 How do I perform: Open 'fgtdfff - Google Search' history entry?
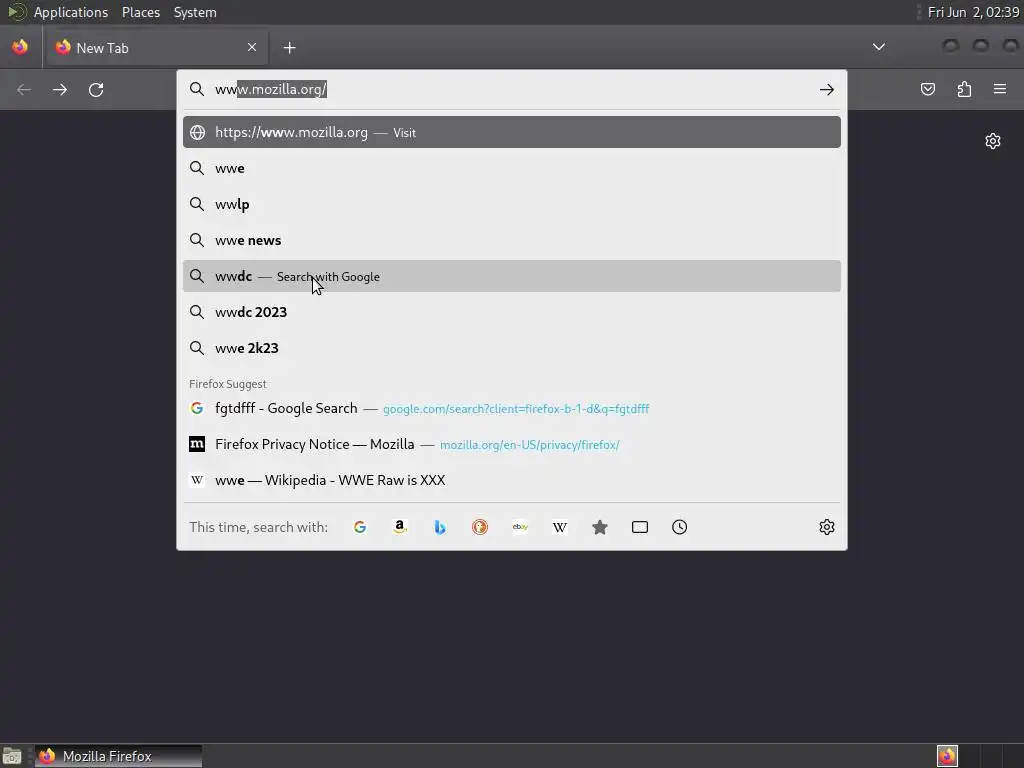511,408
